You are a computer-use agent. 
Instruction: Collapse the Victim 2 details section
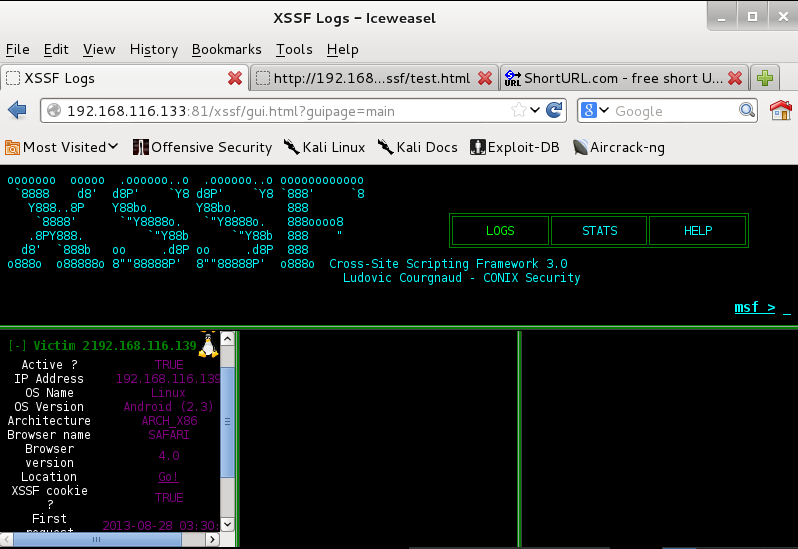[17, 345]
